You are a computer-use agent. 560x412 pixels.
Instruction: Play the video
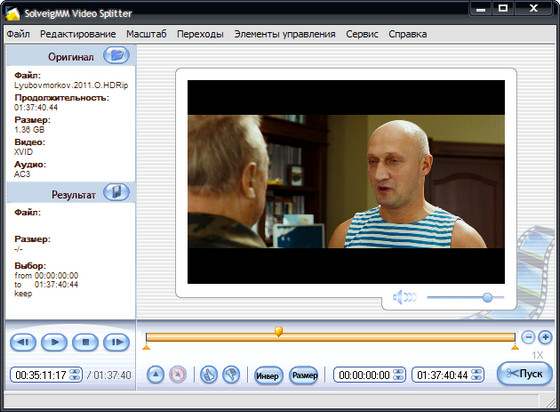[x=54, y=342]
